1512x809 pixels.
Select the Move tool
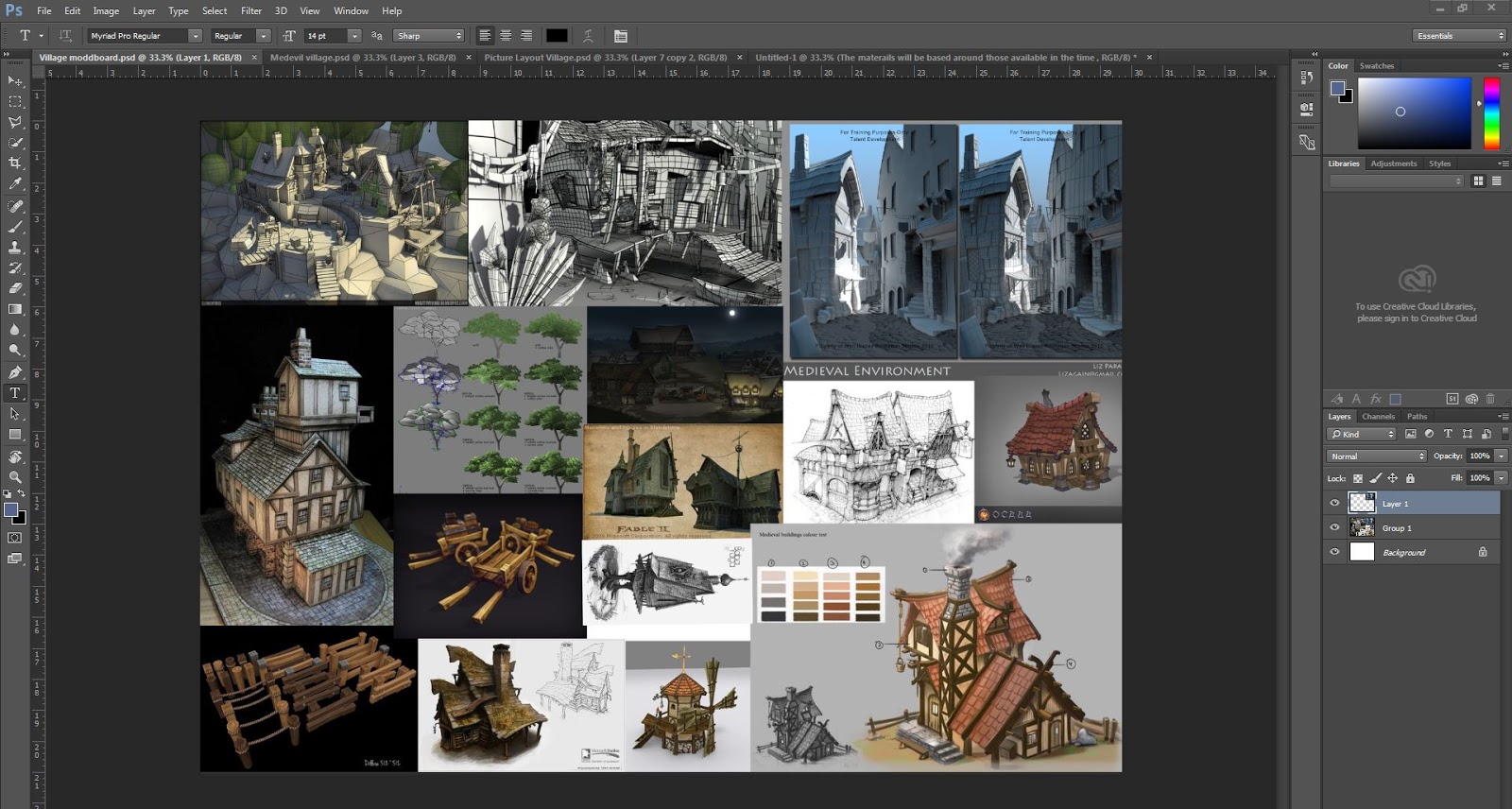pyautogui.click(x=15, y=81)
